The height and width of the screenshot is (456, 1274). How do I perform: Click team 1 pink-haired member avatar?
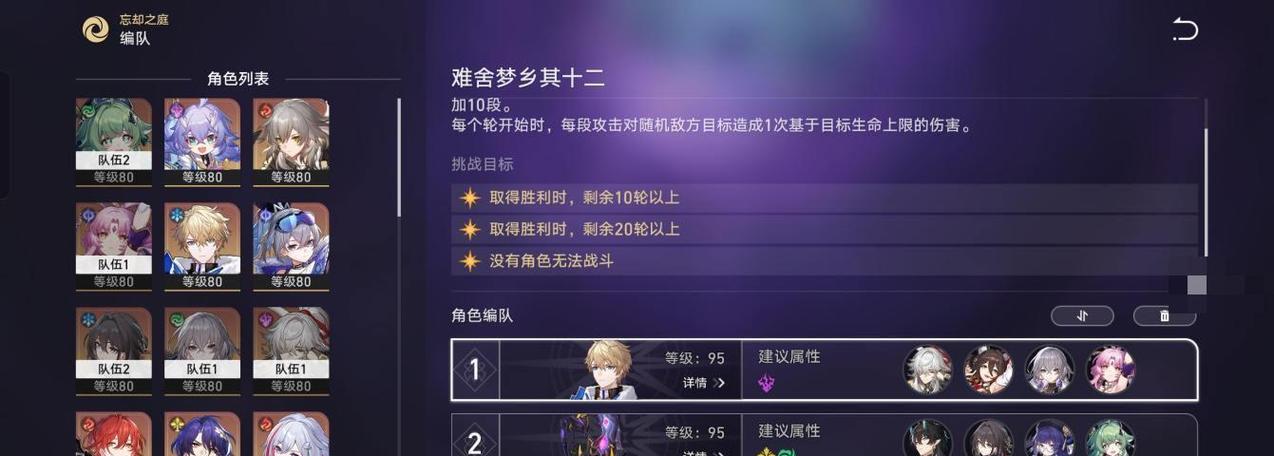tap(1110, 370)
